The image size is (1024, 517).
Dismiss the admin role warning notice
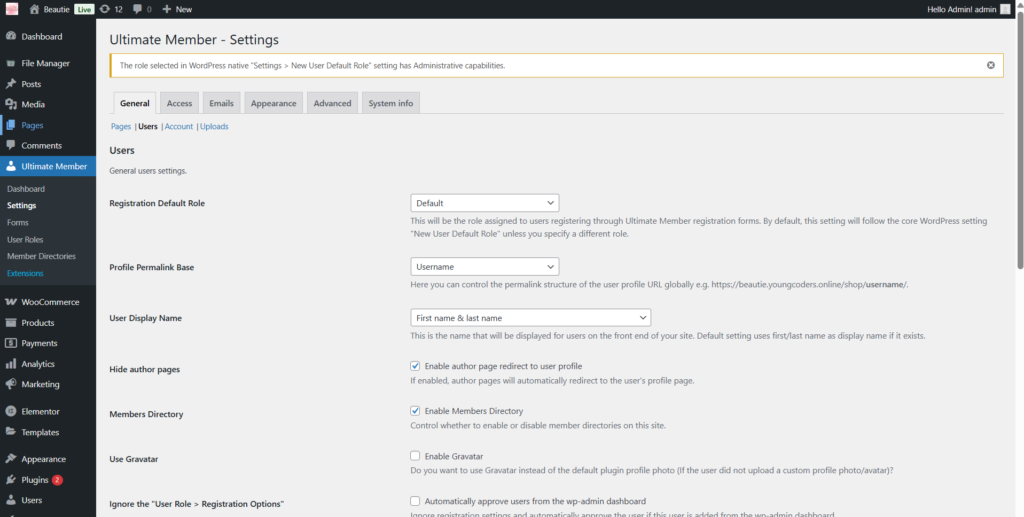click(990, 65)
